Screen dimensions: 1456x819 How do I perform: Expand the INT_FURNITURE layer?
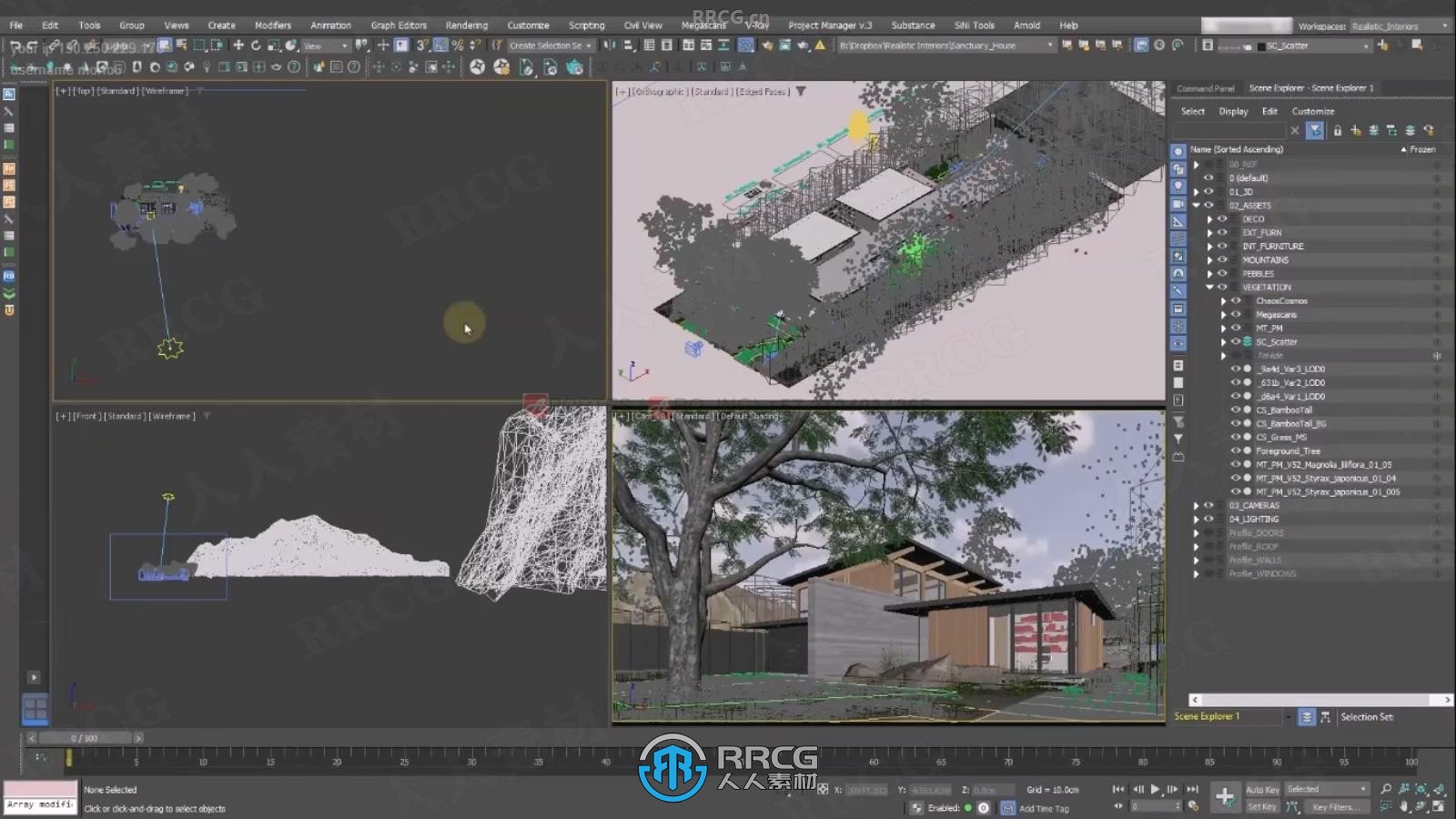click(x=1209, y=247)
